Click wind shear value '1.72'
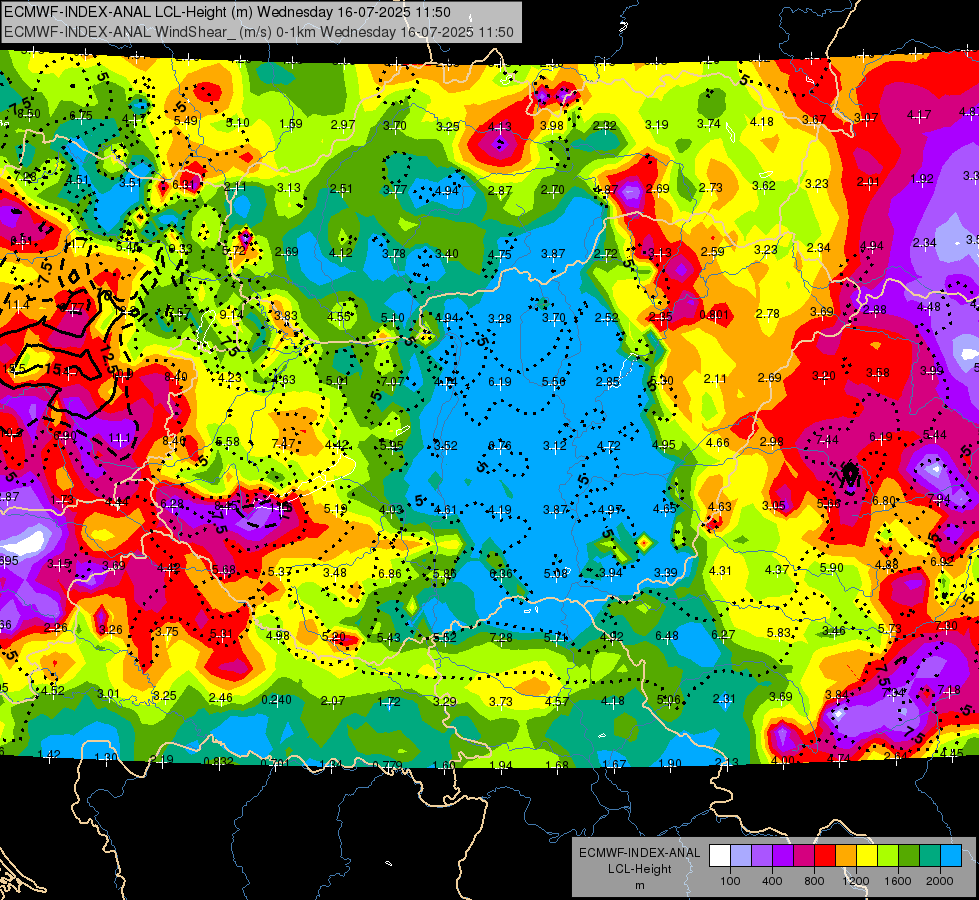This screenshot has width=979, height=900. 389,702
